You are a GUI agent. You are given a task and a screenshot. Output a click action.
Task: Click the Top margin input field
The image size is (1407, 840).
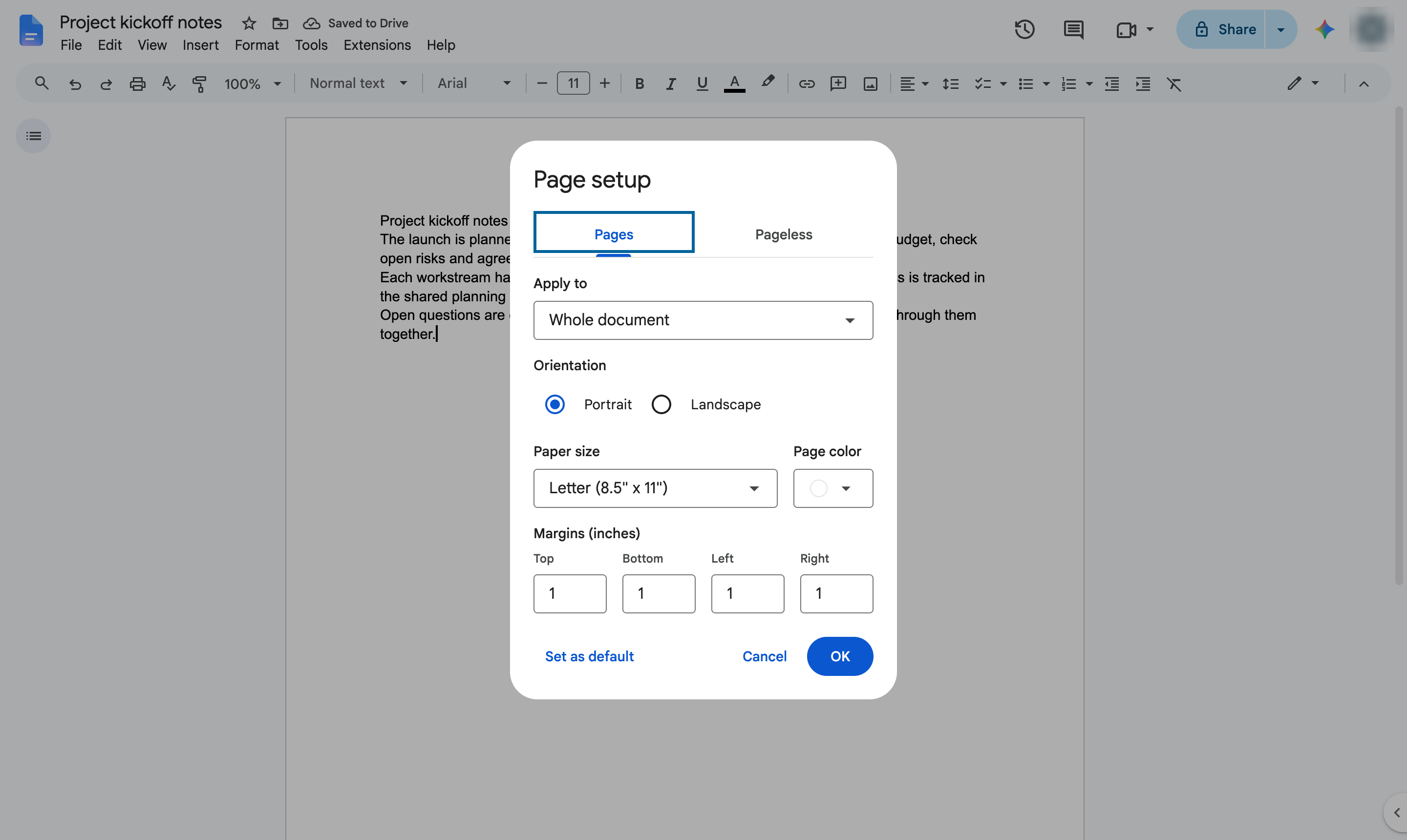(x=570, y=593)
